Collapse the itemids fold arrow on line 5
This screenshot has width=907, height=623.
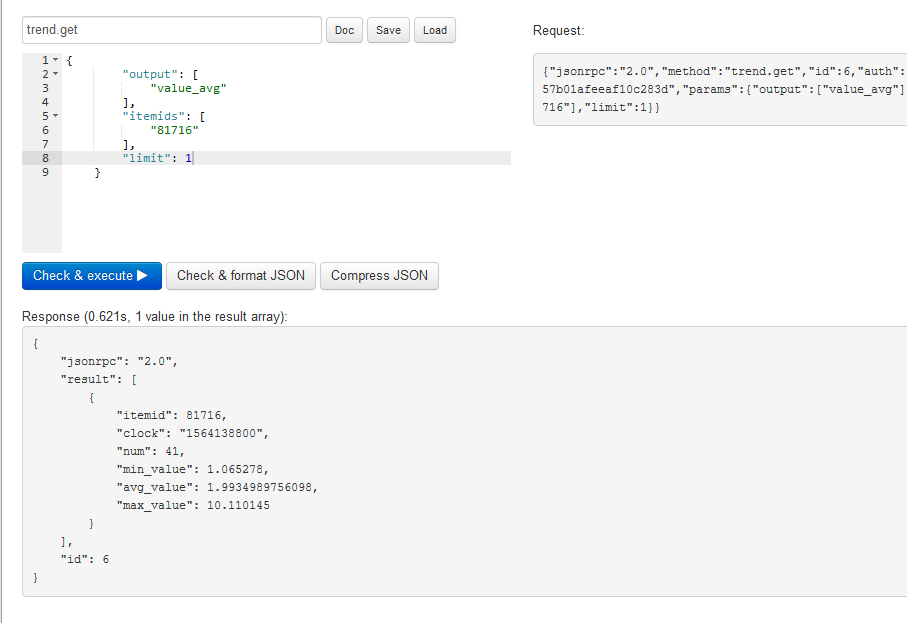tap(56, 116)
